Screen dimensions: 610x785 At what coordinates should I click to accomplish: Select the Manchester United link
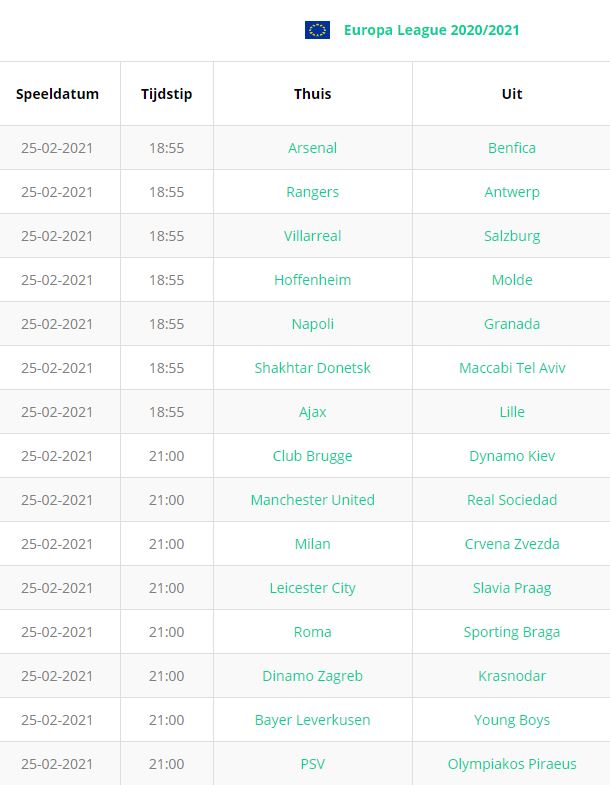click(x=313, y=500)
